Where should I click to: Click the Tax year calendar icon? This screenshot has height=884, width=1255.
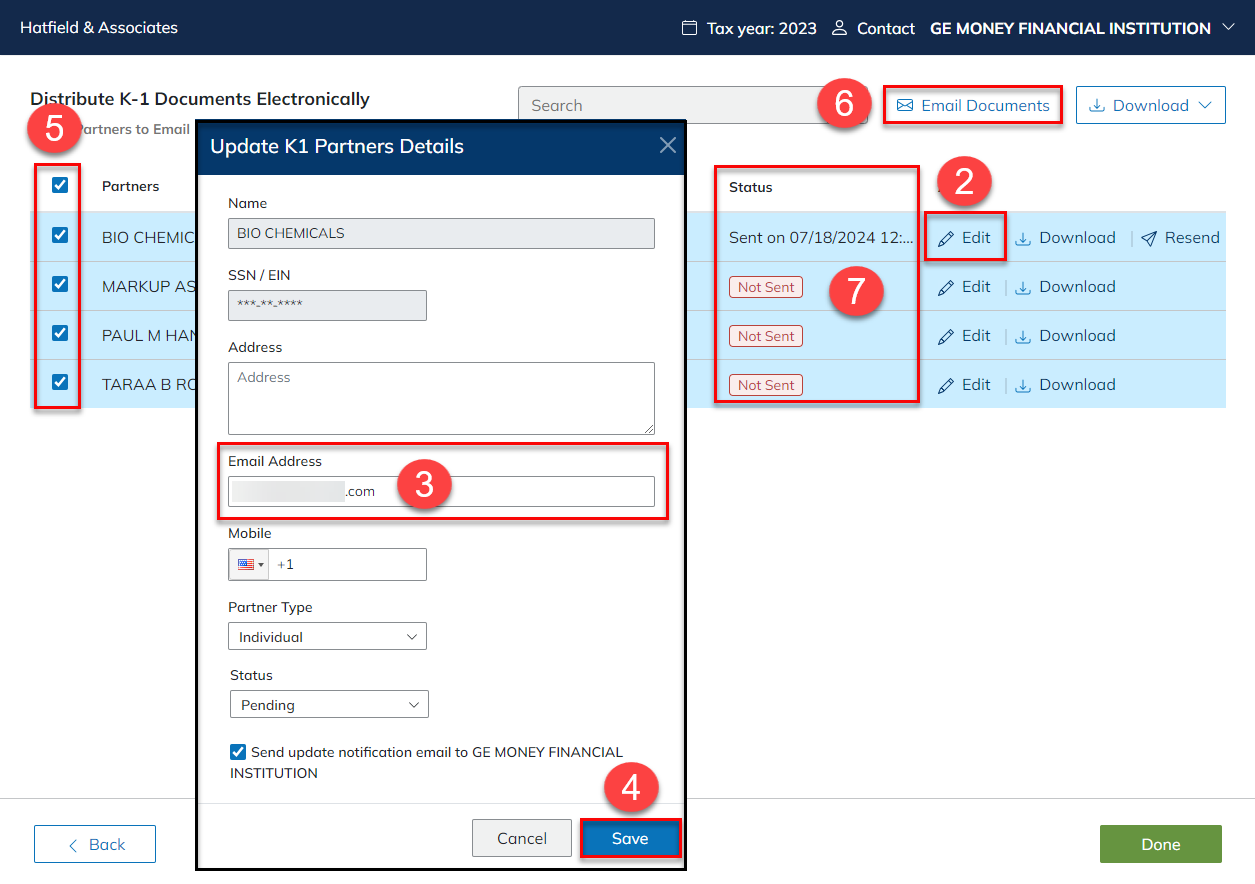pos(689,28)
